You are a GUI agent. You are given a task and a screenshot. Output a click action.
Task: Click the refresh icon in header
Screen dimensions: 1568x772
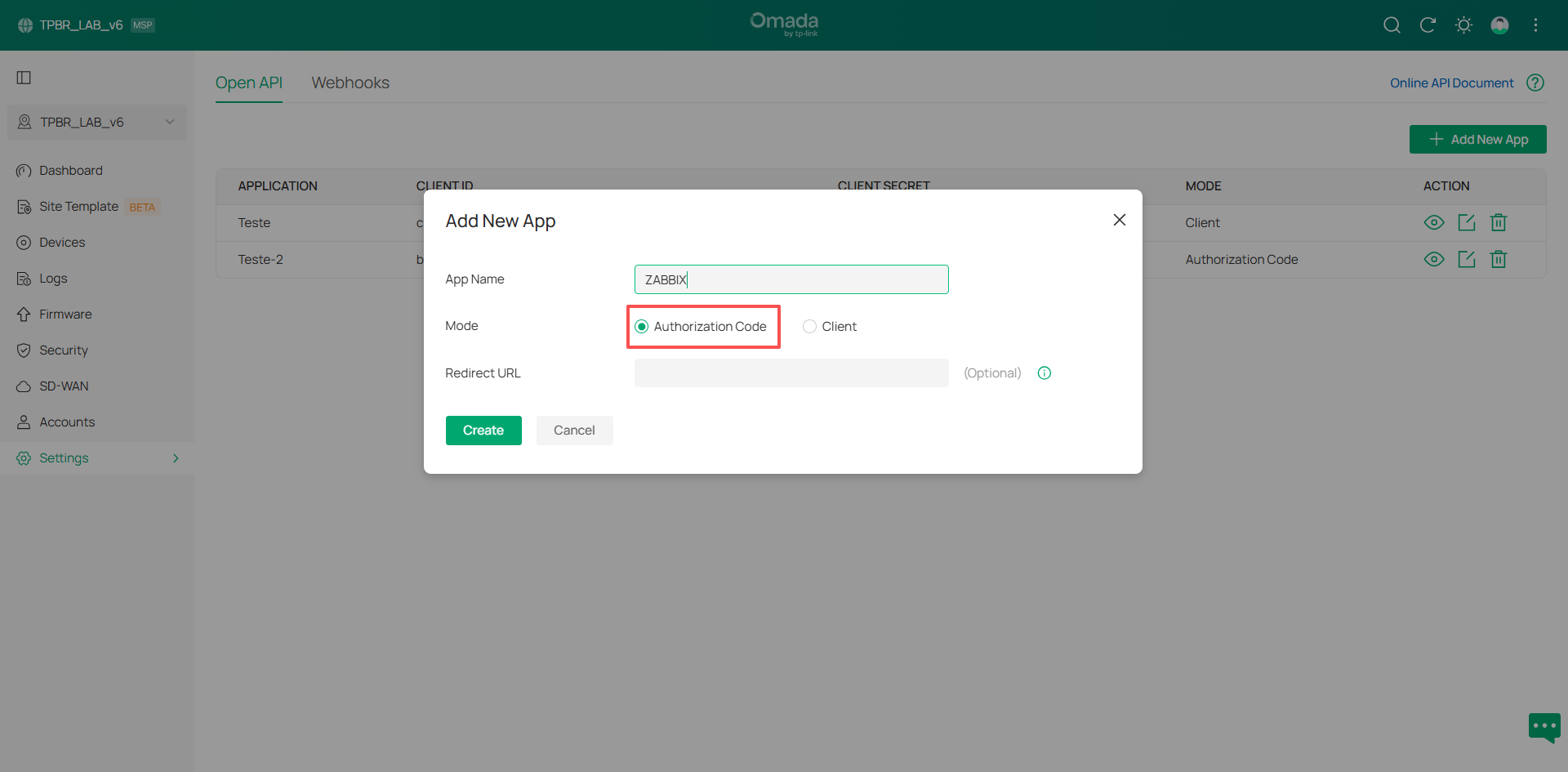1428,25
